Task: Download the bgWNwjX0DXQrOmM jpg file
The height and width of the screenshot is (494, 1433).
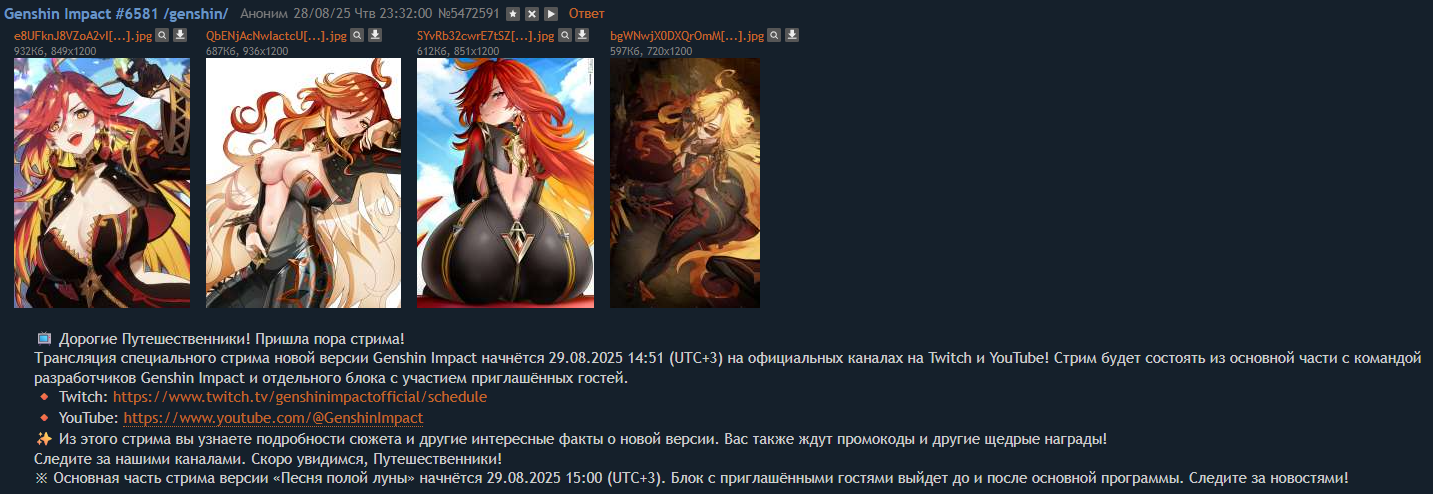Action: (793, 35)
